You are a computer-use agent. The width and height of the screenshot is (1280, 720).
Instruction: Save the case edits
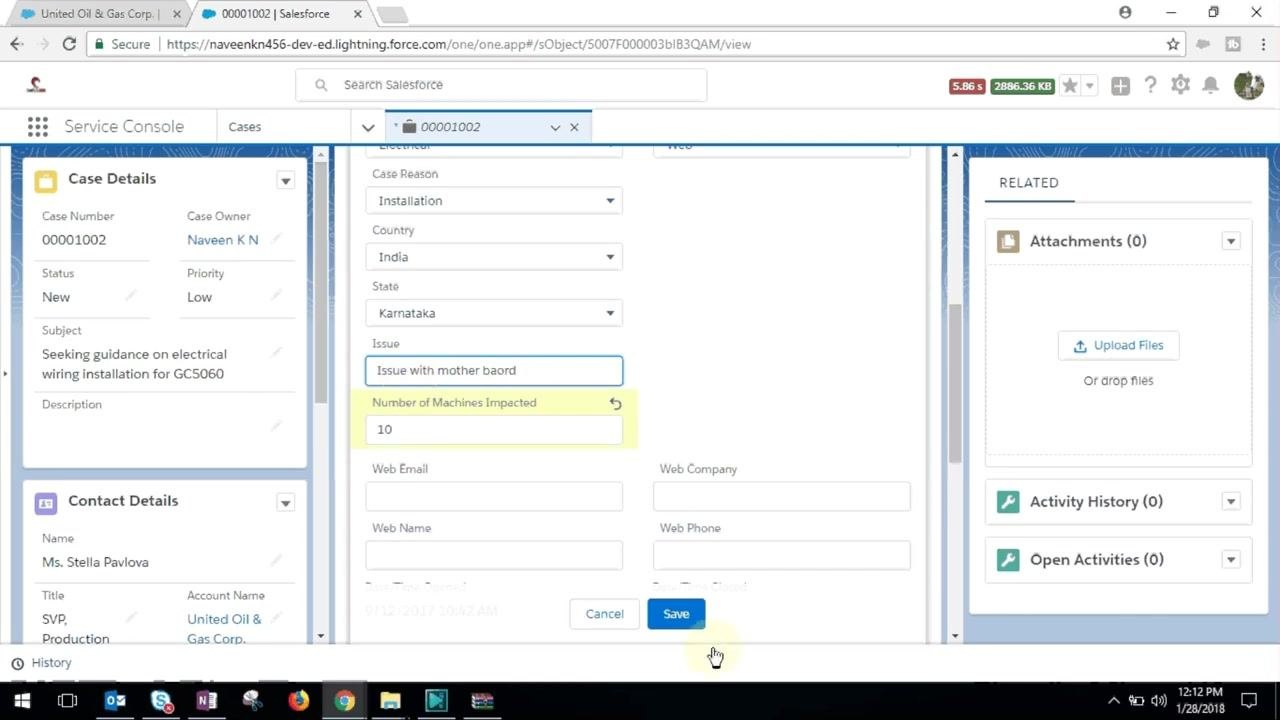point(676,614)
